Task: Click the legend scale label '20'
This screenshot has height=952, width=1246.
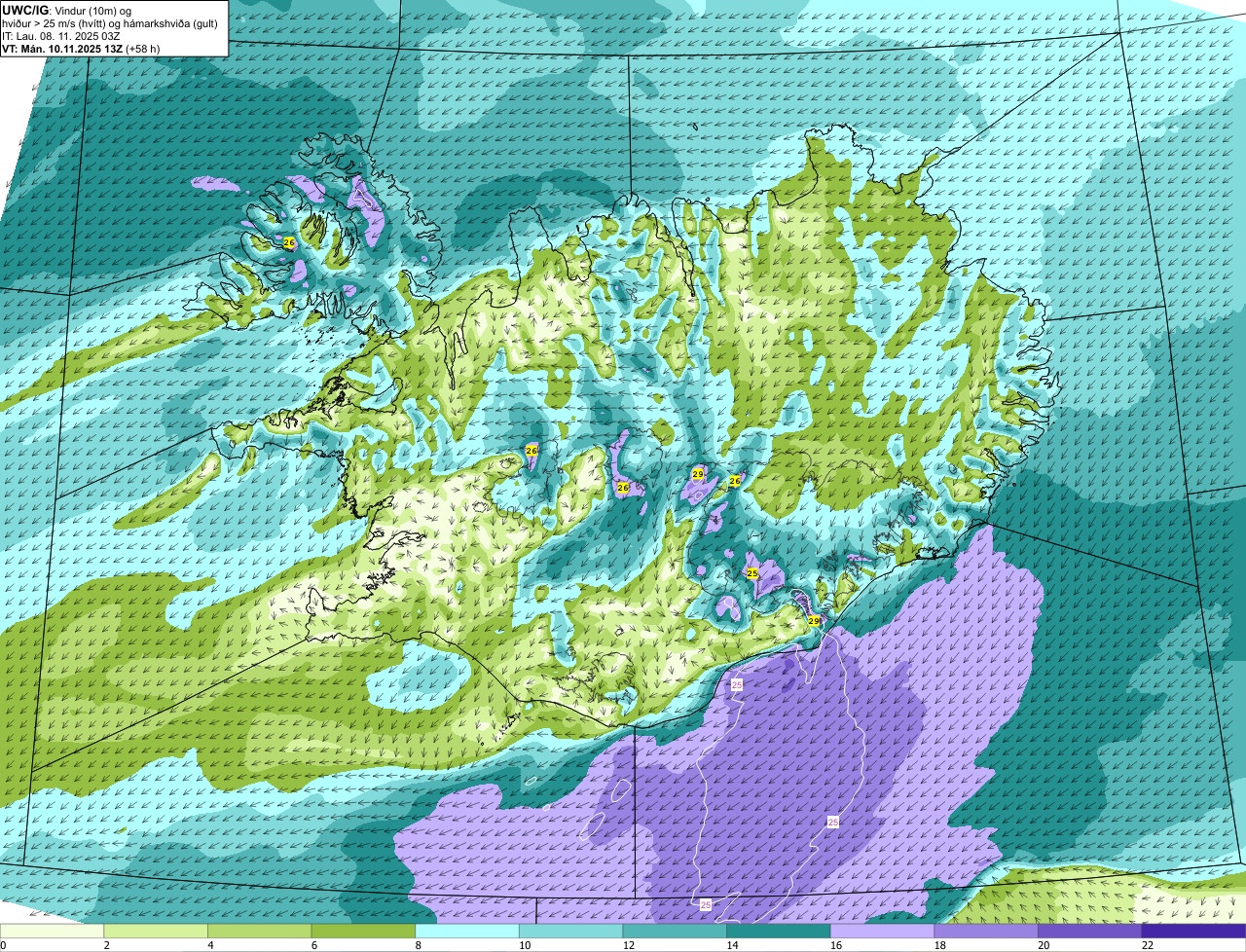Action: 1044,945
